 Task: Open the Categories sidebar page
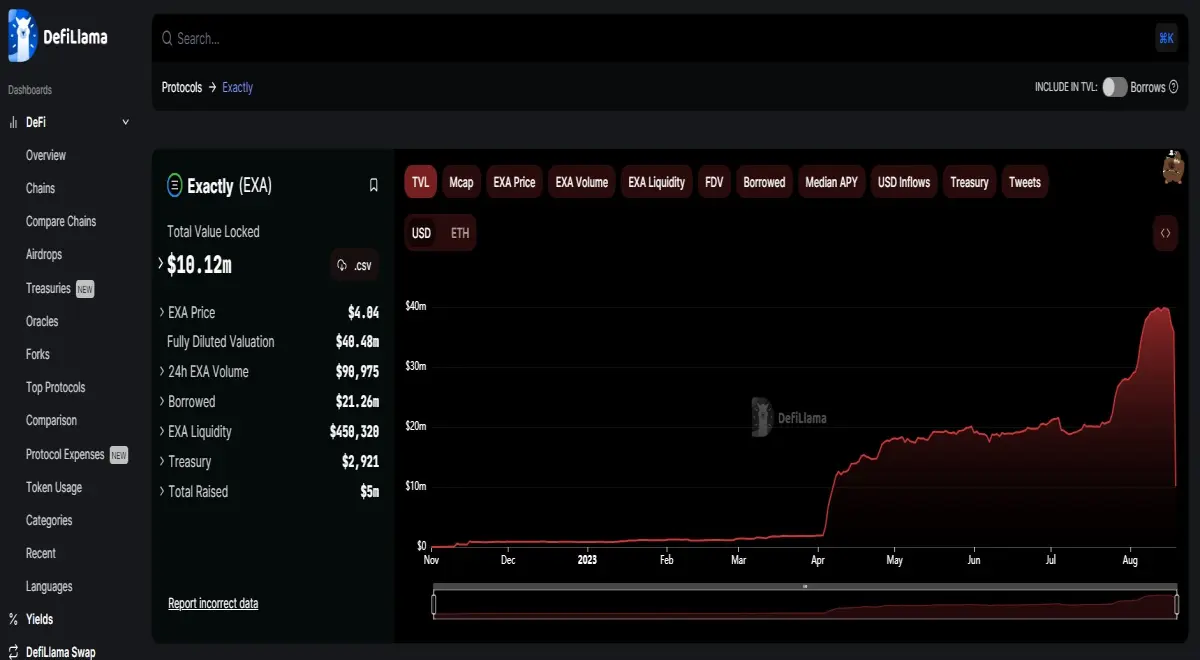pos(49,520)
